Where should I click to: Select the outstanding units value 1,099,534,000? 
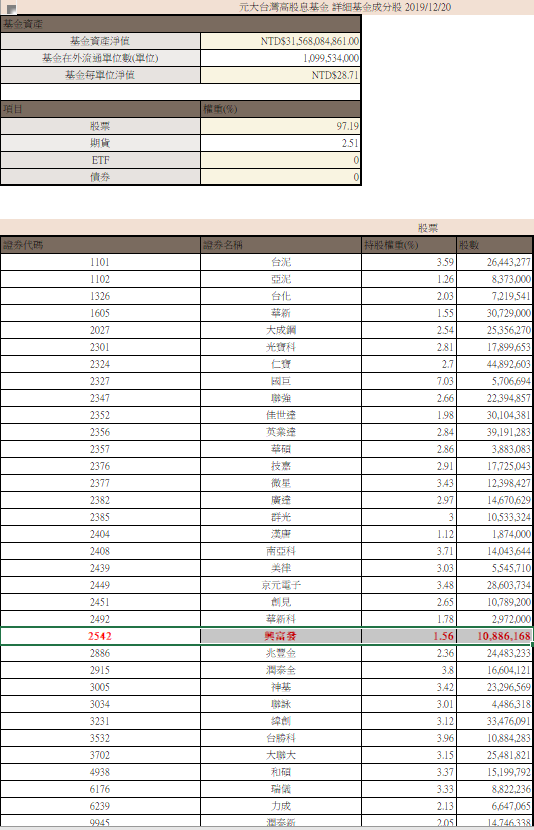331,58
